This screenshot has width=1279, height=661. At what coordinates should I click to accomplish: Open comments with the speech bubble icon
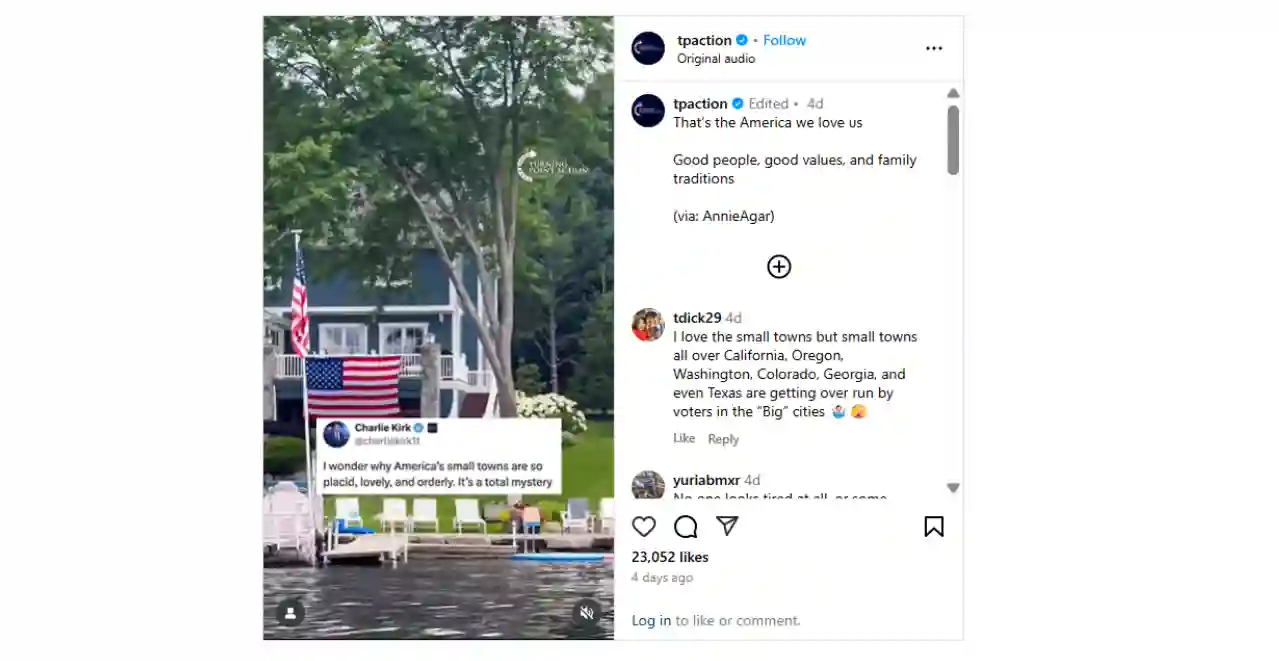[686, 527]
